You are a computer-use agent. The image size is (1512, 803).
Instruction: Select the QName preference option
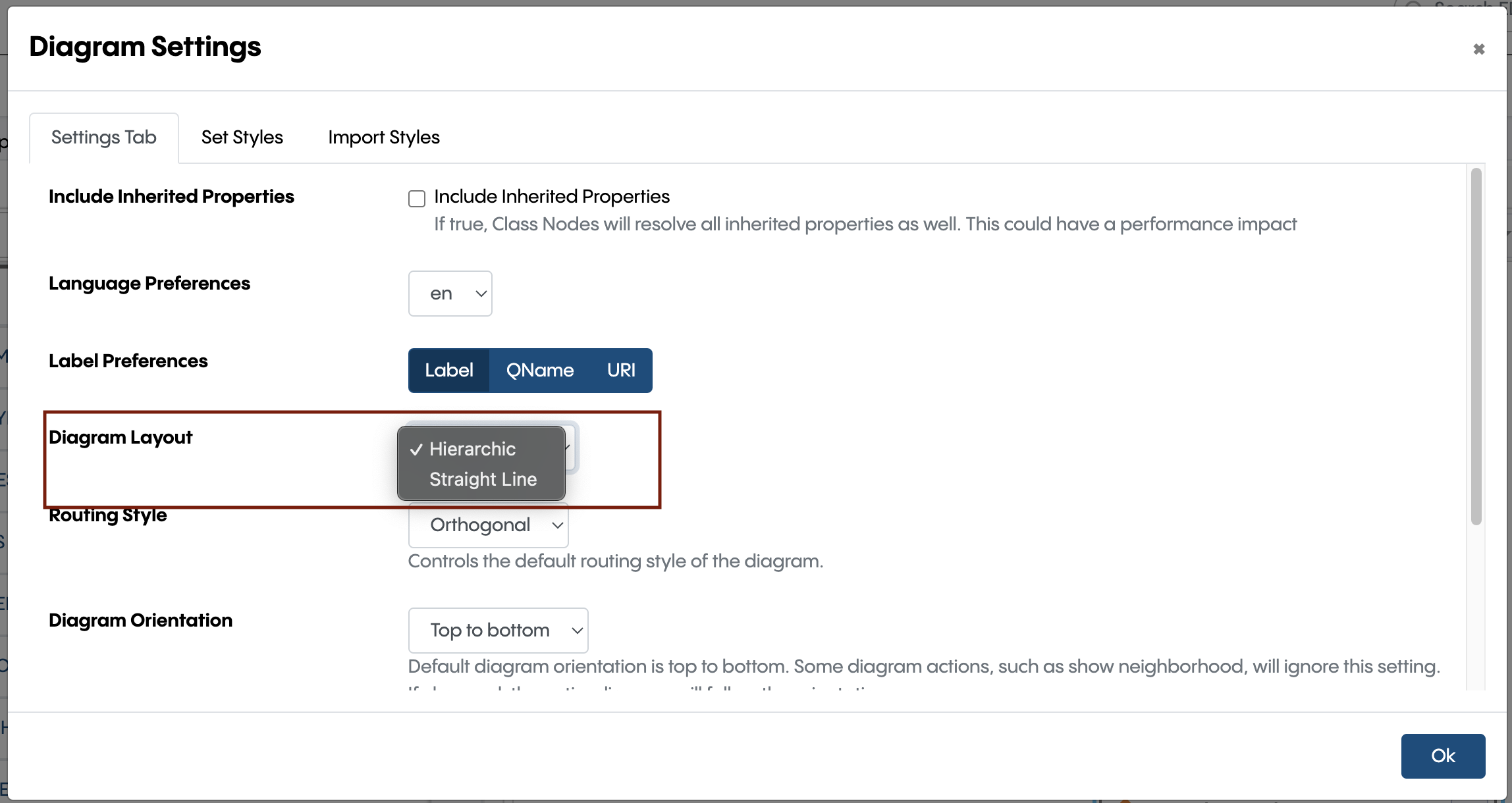pos(538,370)
